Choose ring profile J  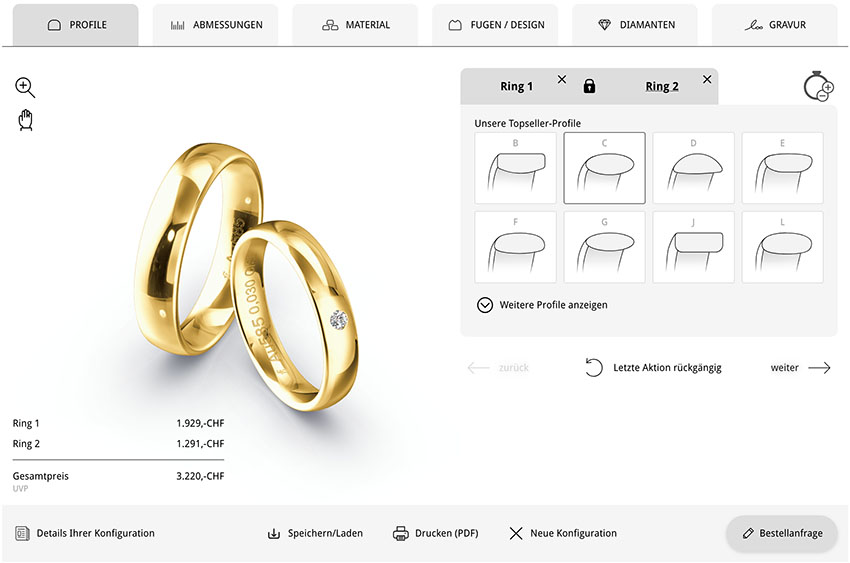pyautogui.click(x=693, y=247)
